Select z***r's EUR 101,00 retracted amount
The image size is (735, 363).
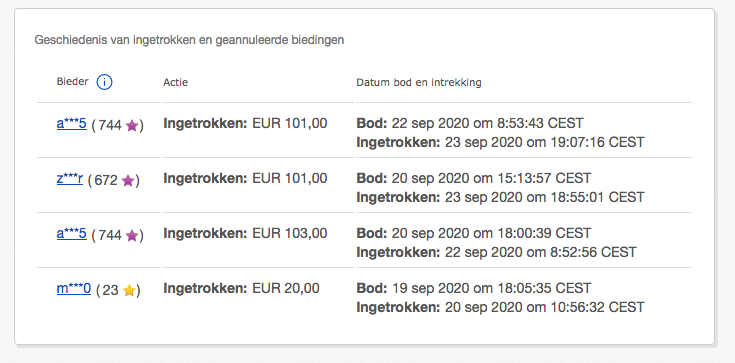(x=290, y=179)
